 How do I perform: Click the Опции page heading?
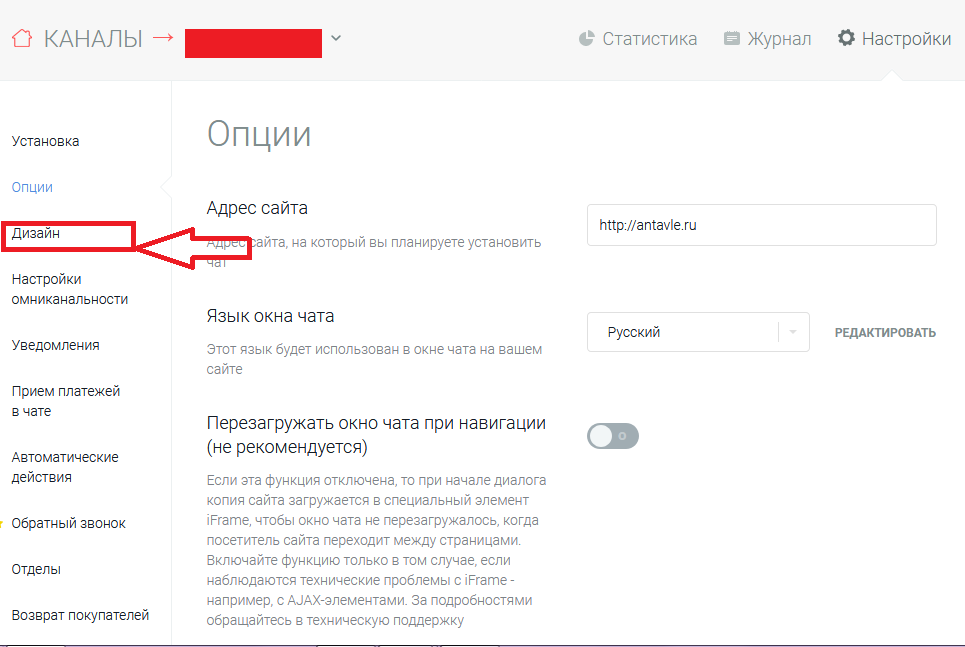[x=258, y=134]
